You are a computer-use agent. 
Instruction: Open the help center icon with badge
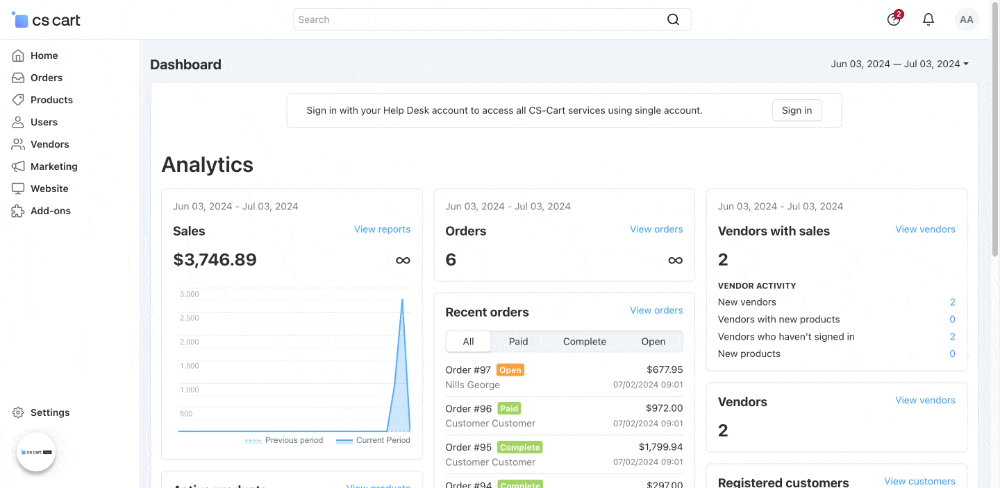click(x=894, y=19)
